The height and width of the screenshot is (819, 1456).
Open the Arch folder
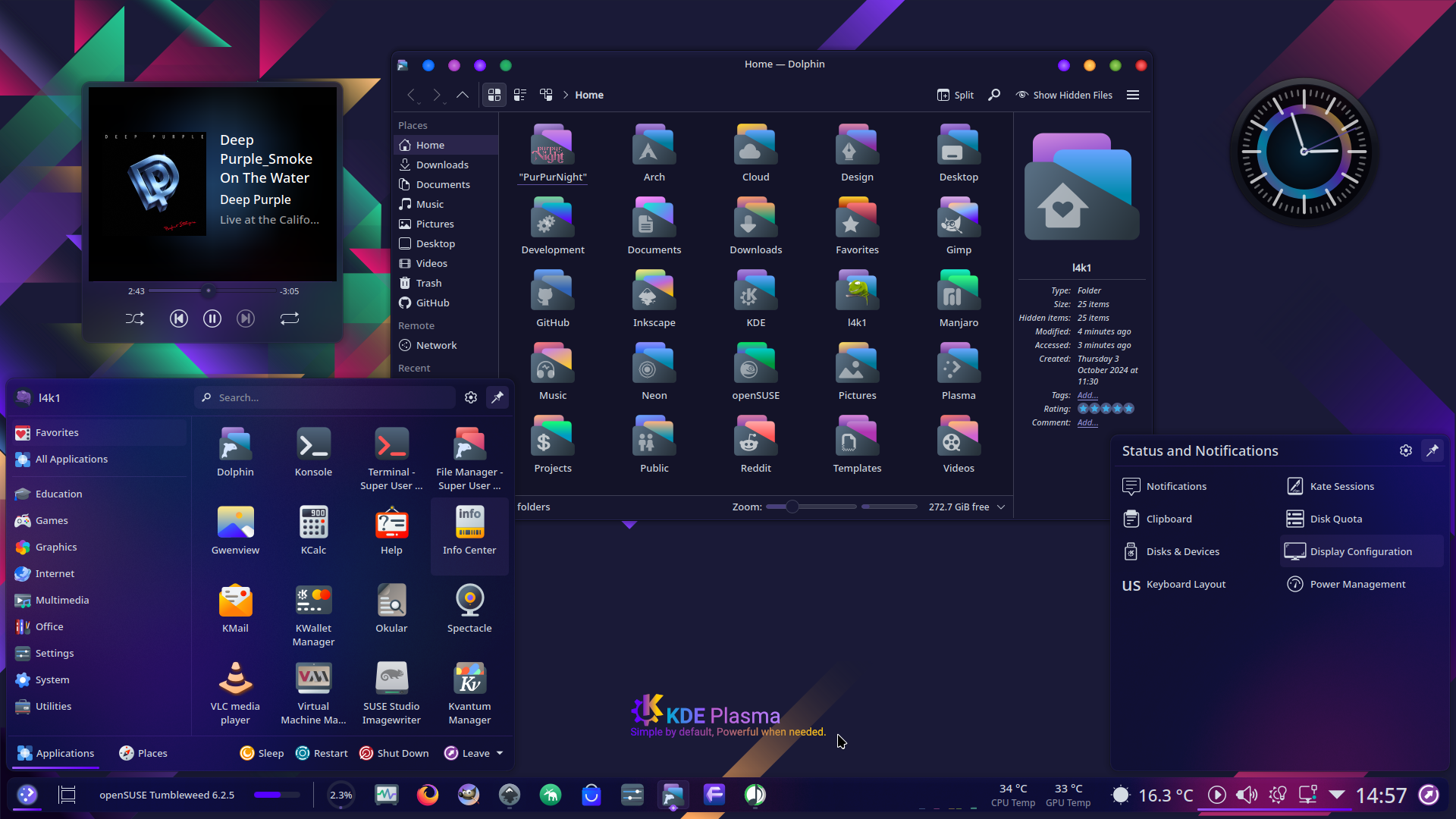(x=654, y=152)
